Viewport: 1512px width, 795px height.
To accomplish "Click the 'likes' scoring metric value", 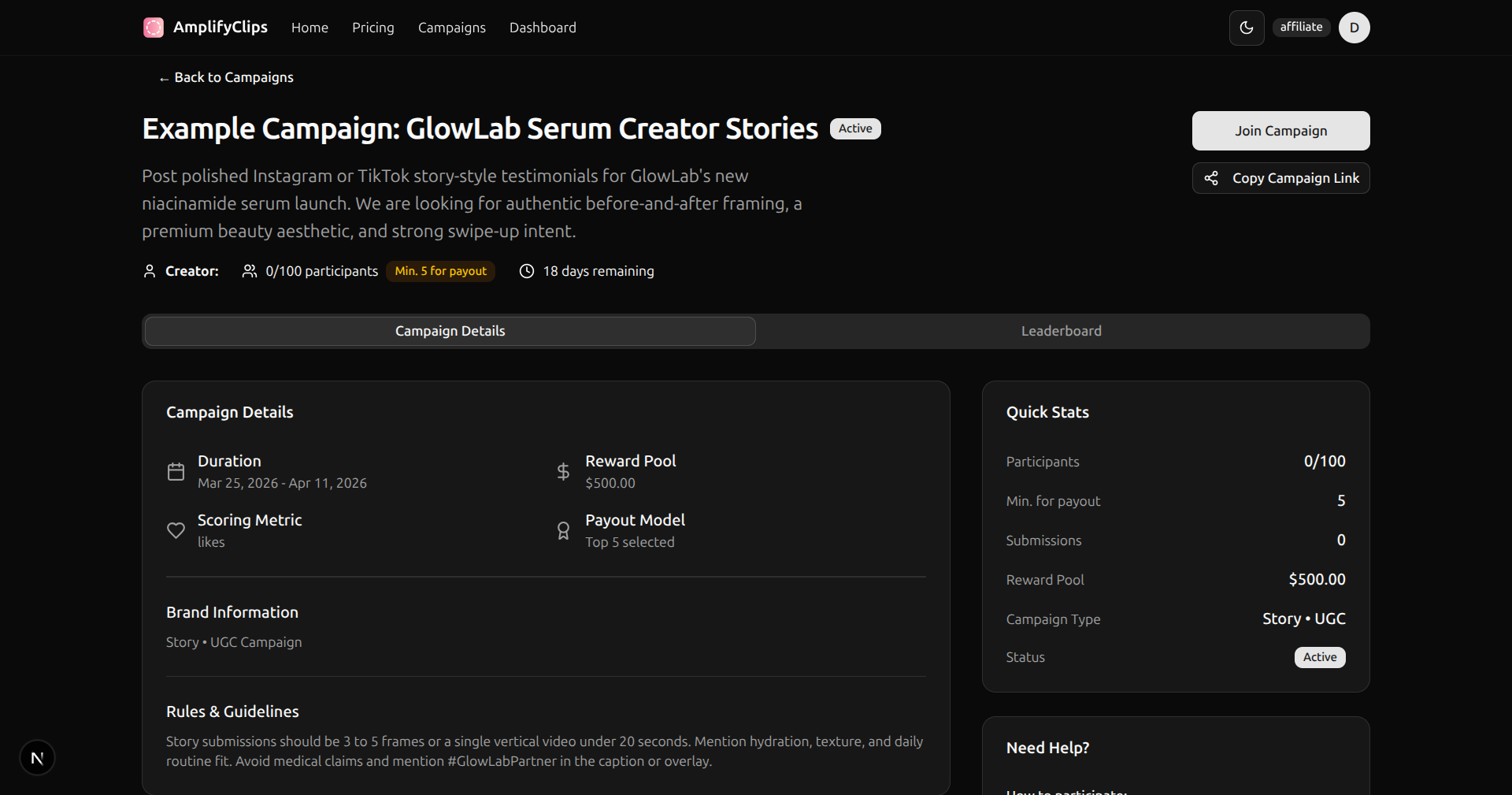I will click(x=211, y=542).
